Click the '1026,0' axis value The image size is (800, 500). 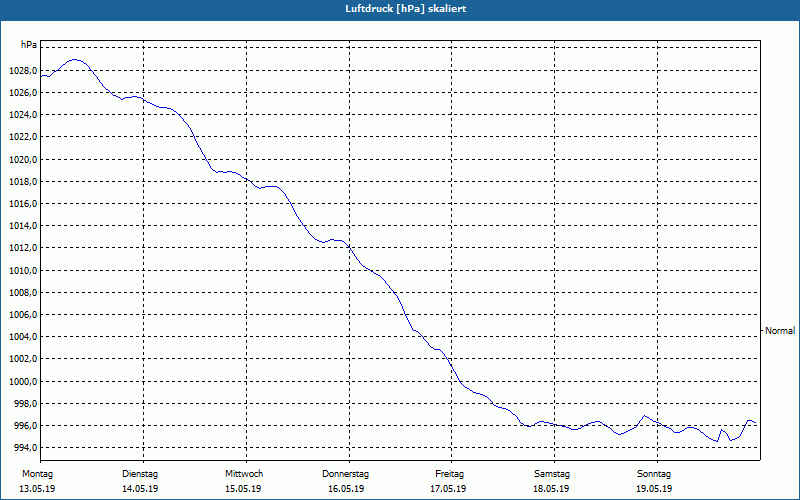click(x=23, y=93)
